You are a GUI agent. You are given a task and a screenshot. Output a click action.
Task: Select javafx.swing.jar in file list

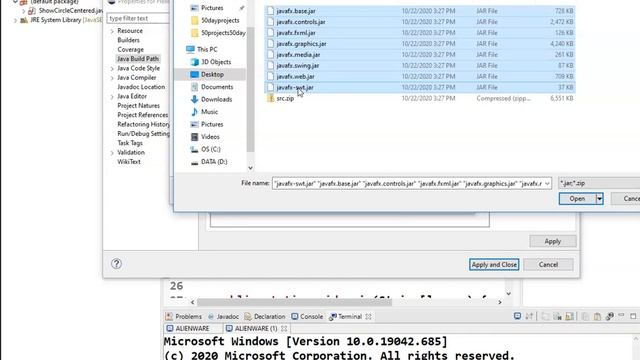[419, 66]
